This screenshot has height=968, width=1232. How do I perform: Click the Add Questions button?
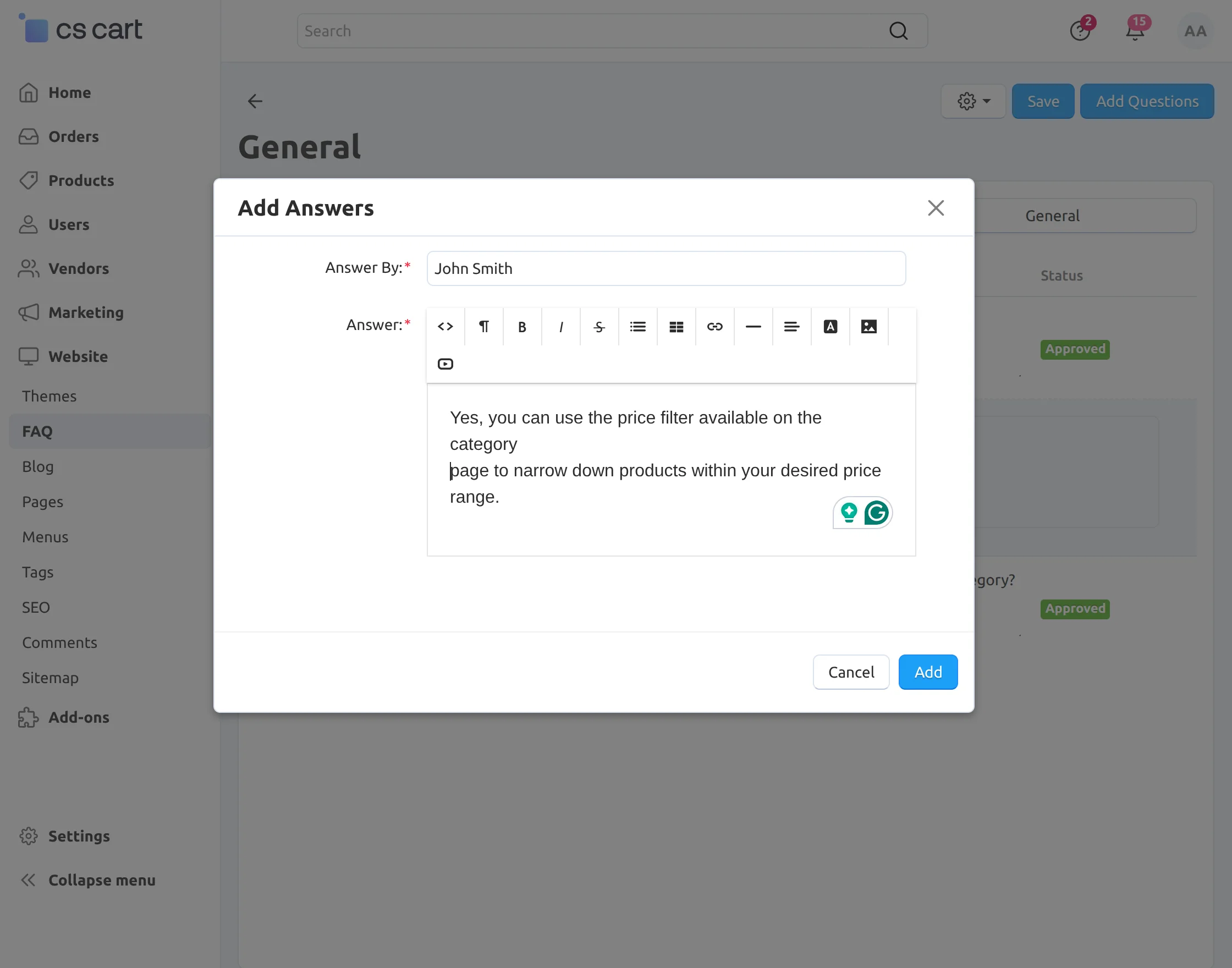pyautogui.click(x=1147, y=101)
